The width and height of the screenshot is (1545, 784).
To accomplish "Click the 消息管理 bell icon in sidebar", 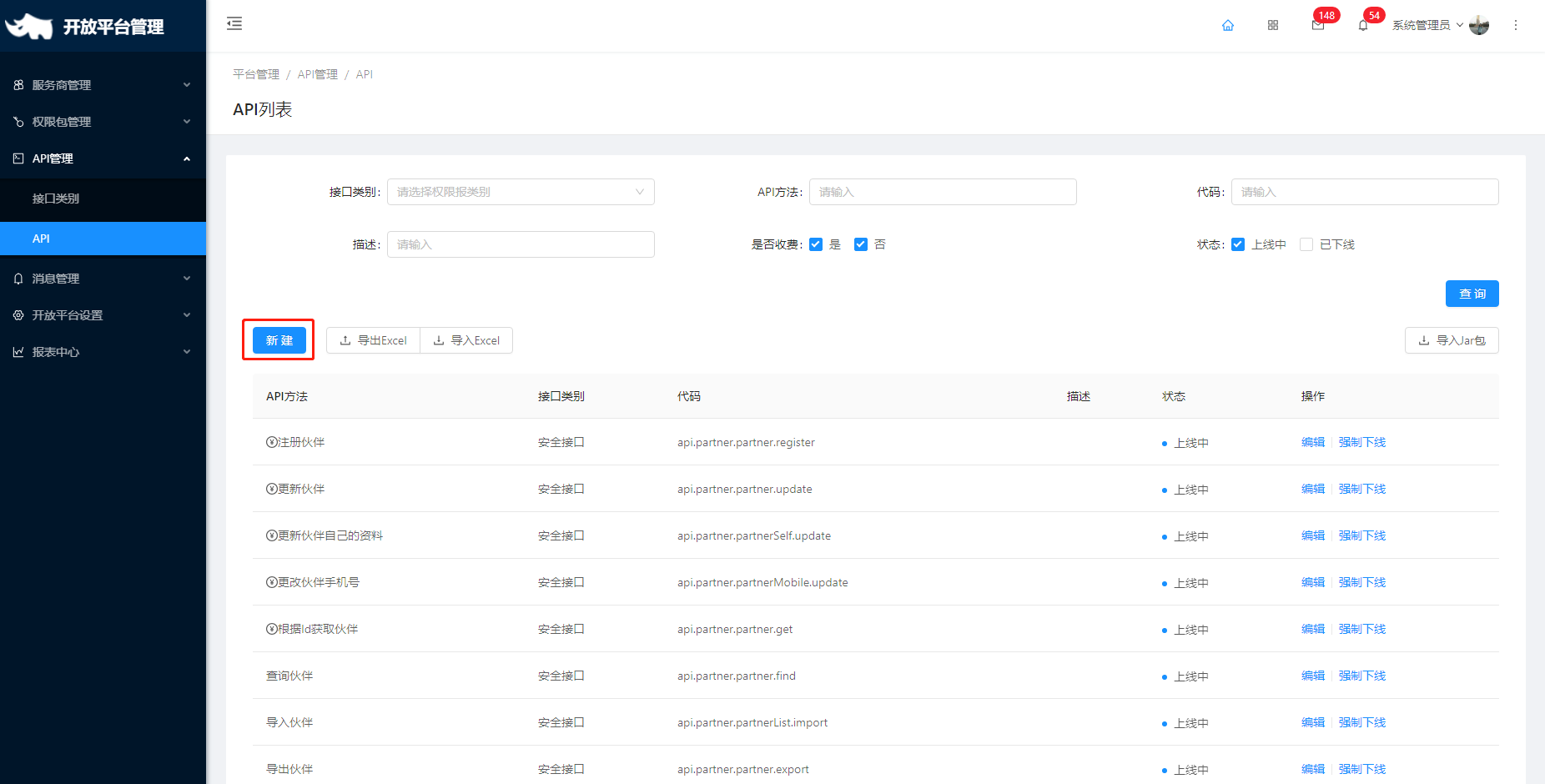I will click(18, 279).
